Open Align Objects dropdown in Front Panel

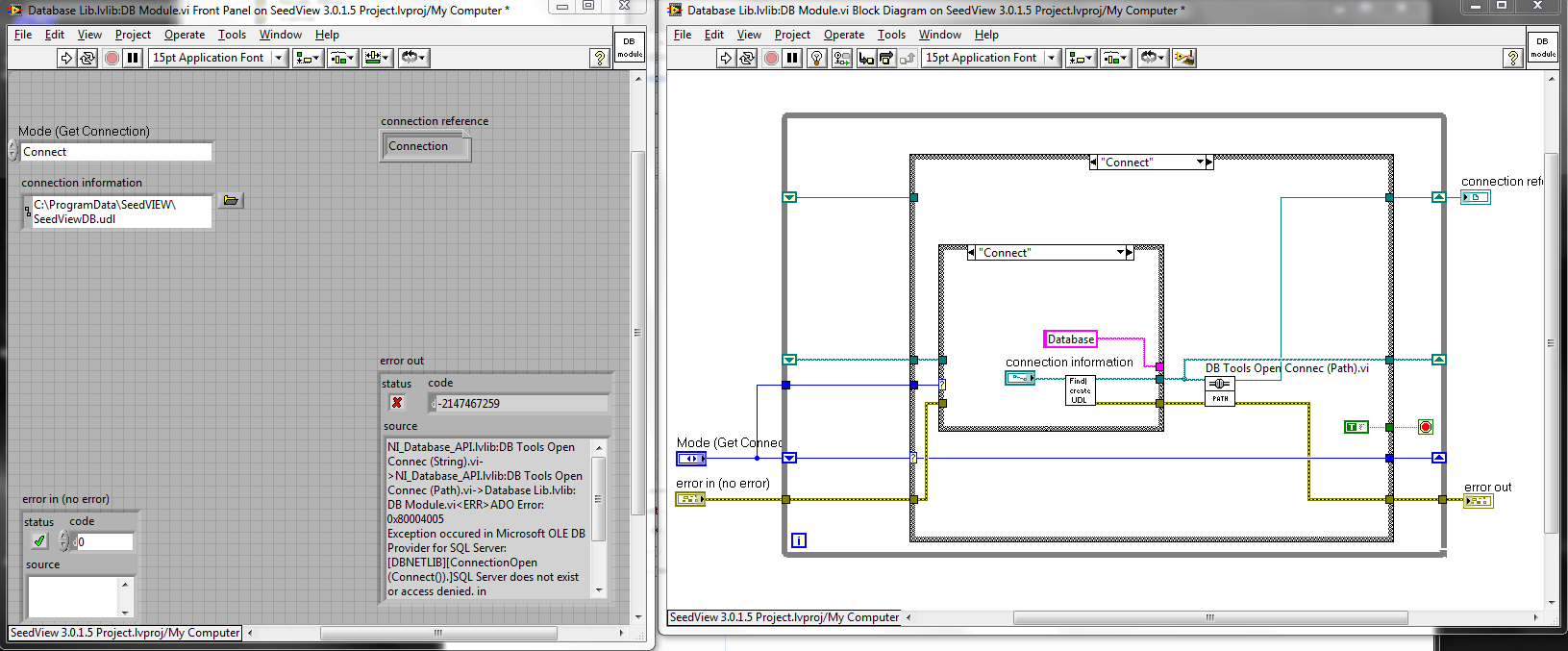(308, 58)
